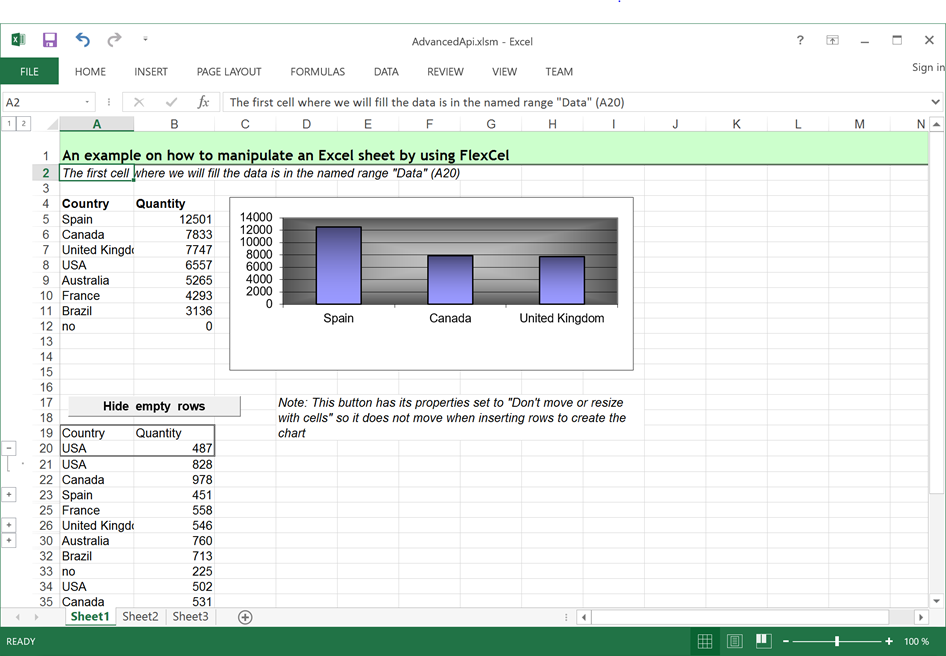Click Ribbon Display Options icon
Image resolution: width=946 pixels, height=656 pixels.
click(832, 41)
